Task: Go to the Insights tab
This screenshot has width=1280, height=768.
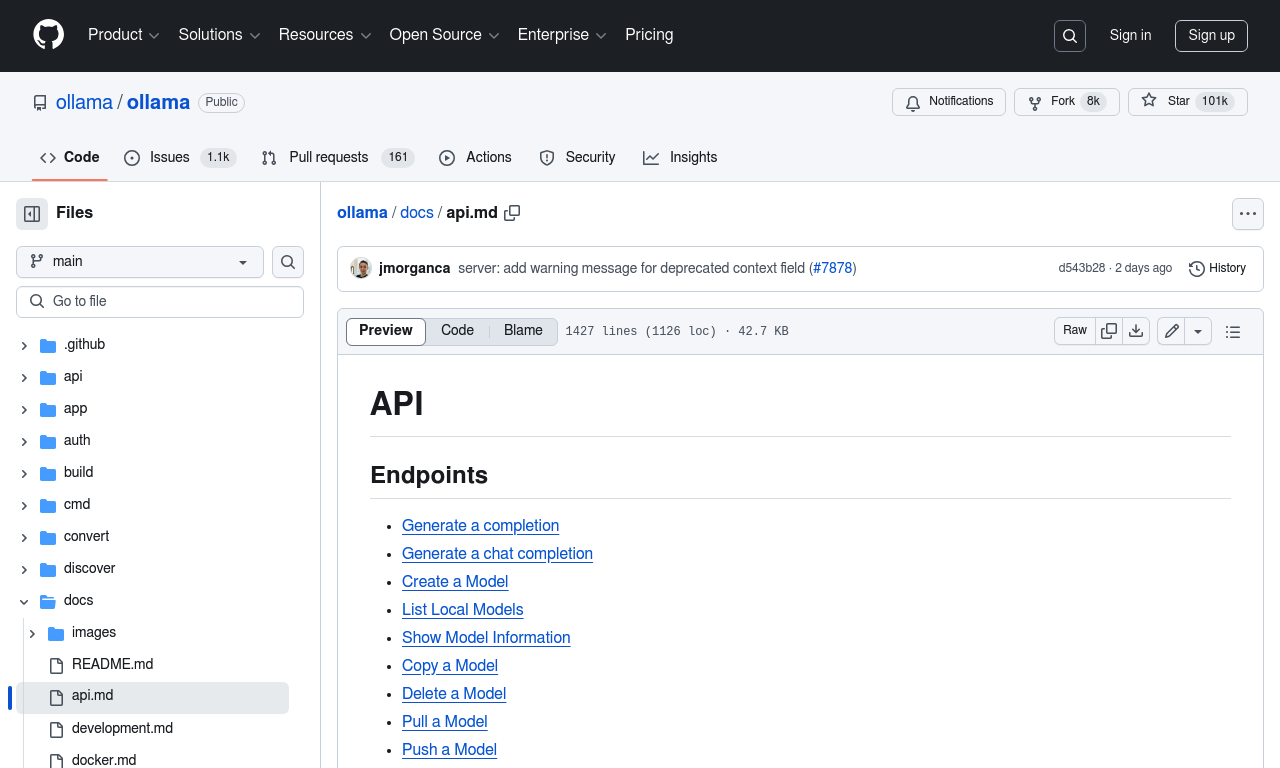Action: coord(680,157)
